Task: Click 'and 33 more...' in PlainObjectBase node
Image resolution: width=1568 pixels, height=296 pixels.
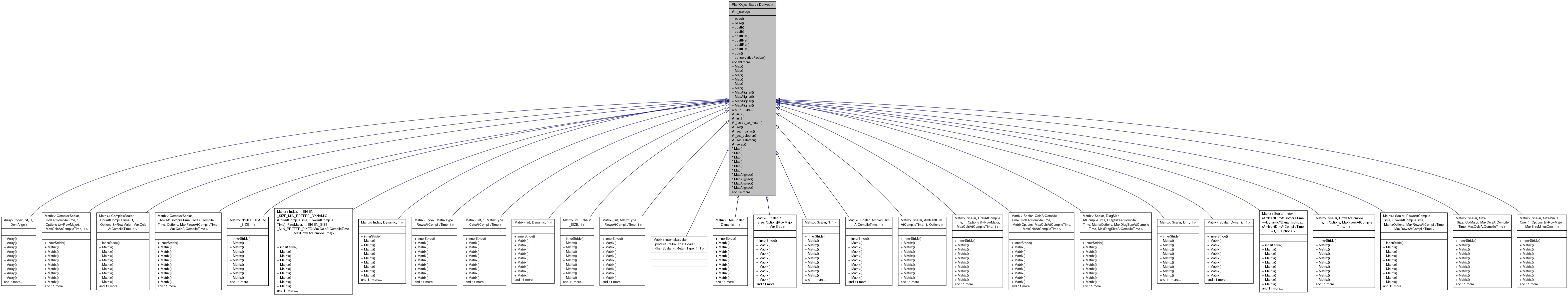Action: coord(741,62)
